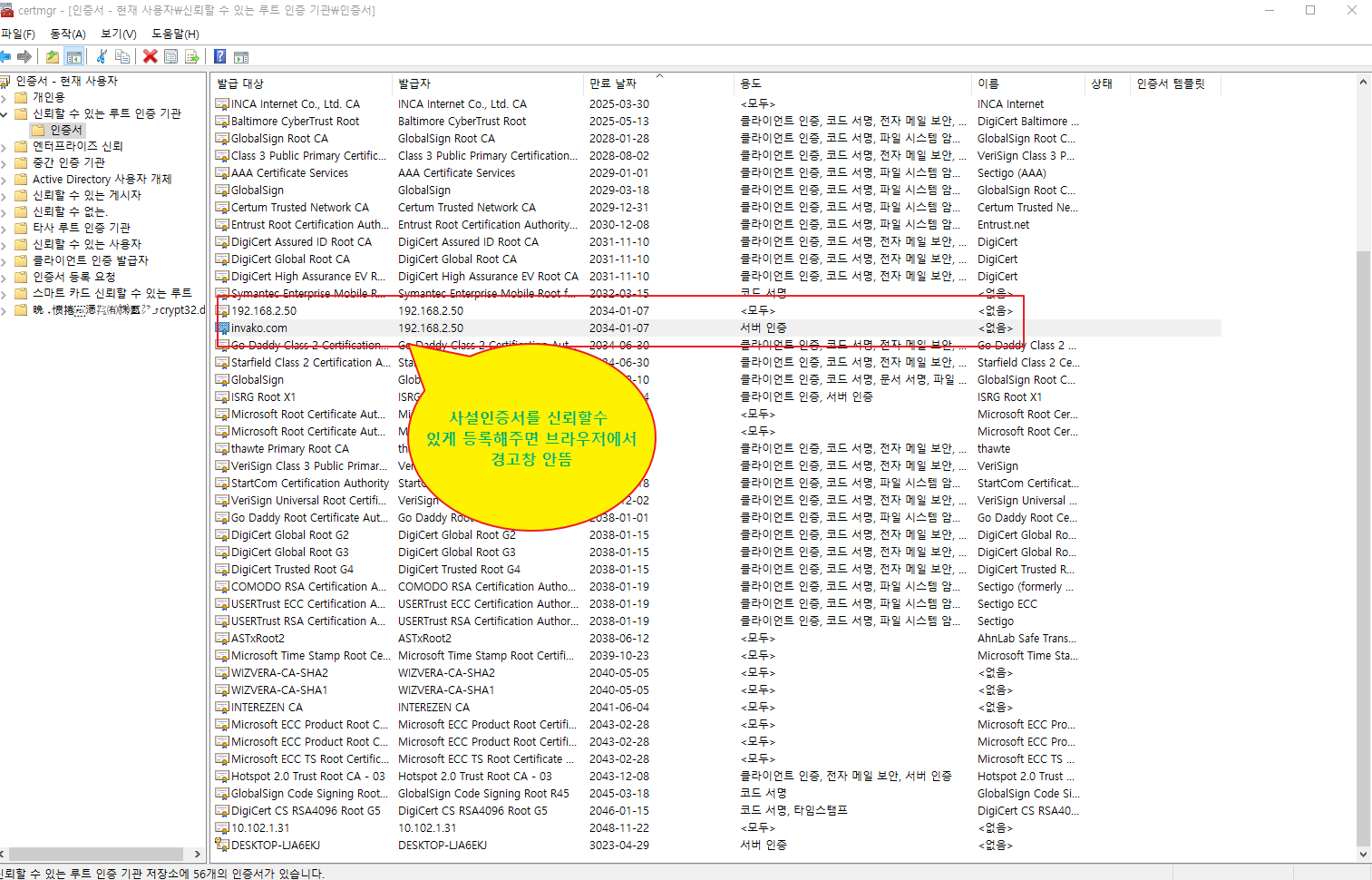Expand the 타사 루트 인증 기관 node
The height and width of the screenshot is (880, 1372).
5,228
